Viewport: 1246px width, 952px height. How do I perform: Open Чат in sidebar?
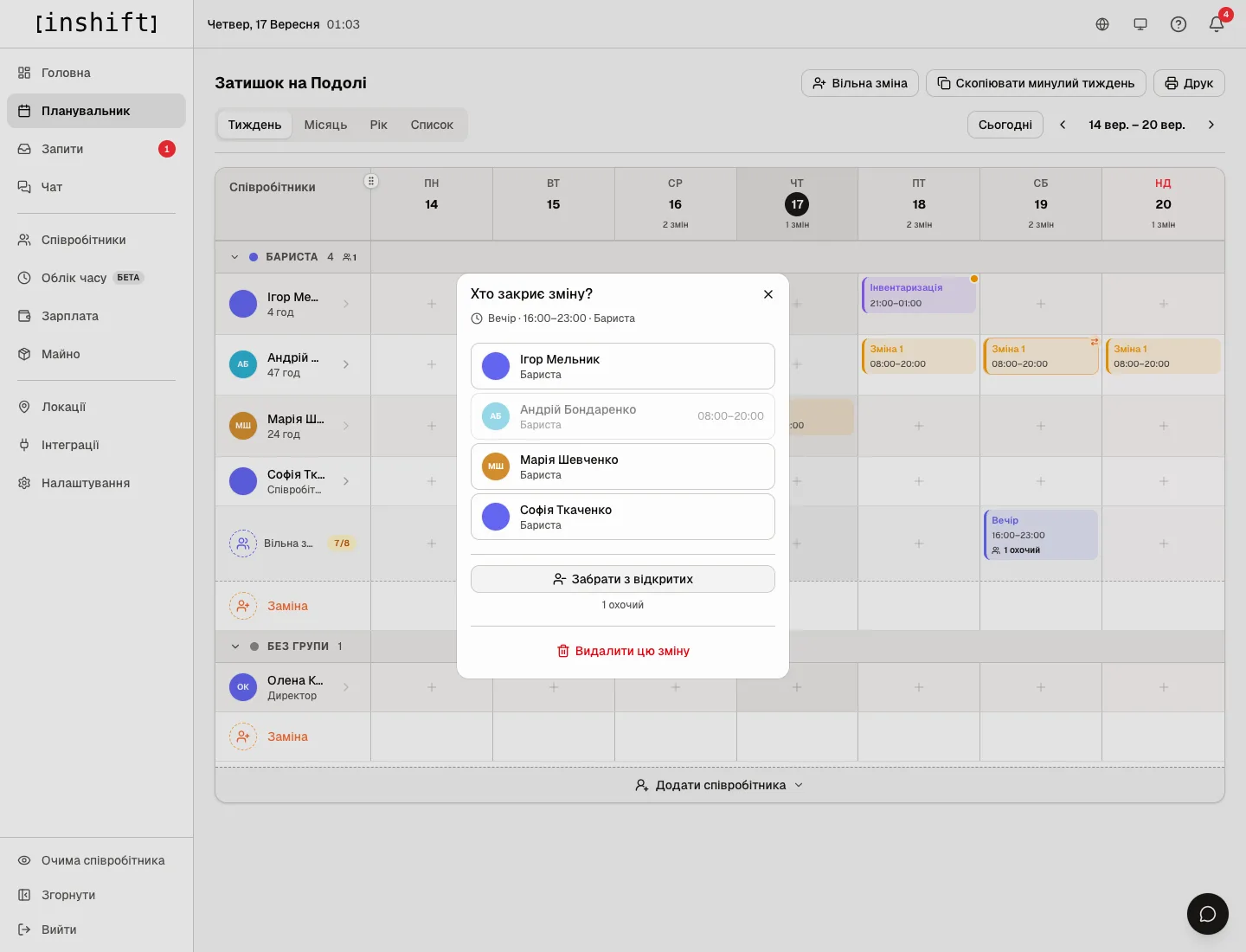(x=96, y=187)
